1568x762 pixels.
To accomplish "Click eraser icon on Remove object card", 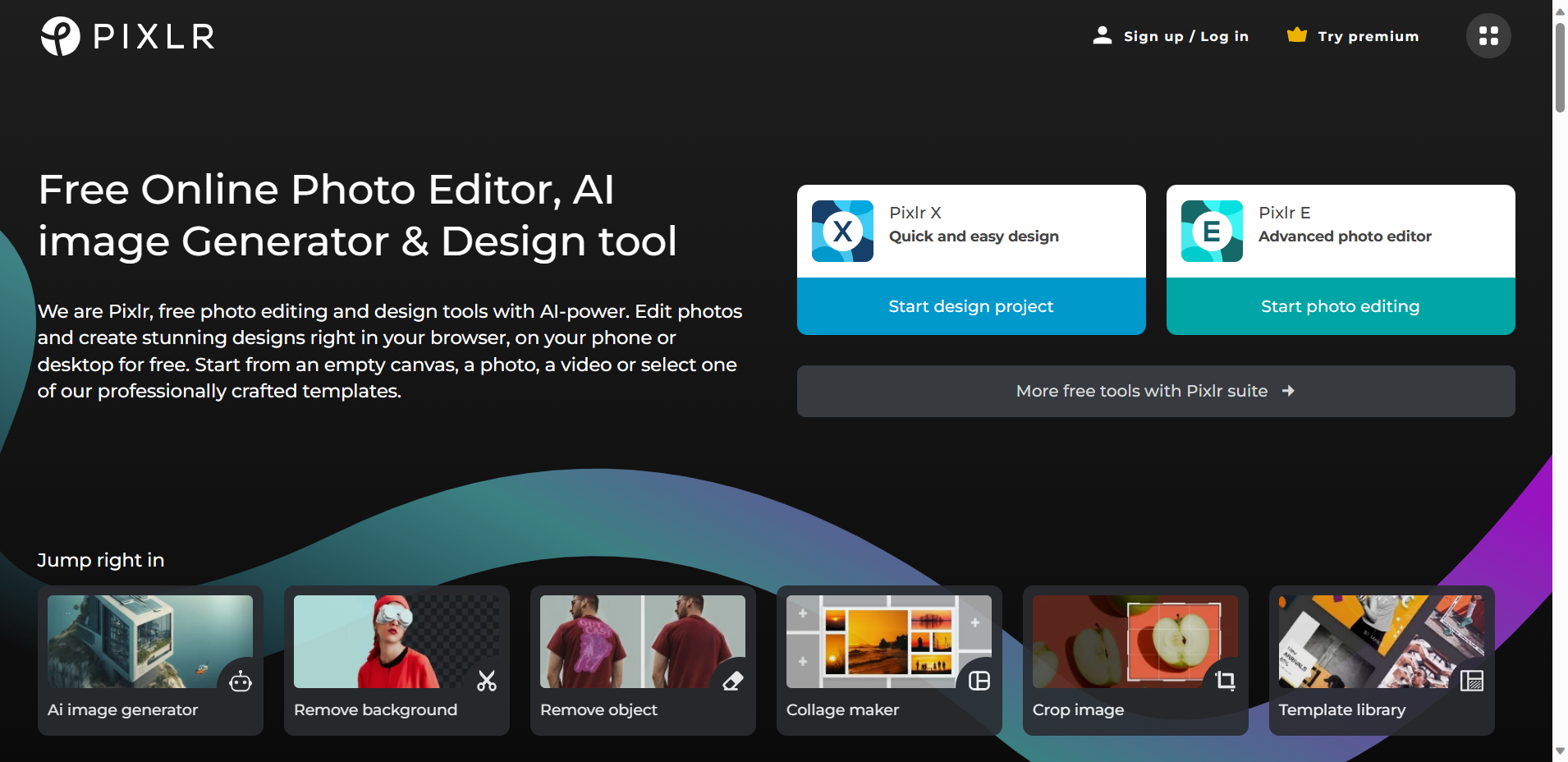I will coord(733,681).
